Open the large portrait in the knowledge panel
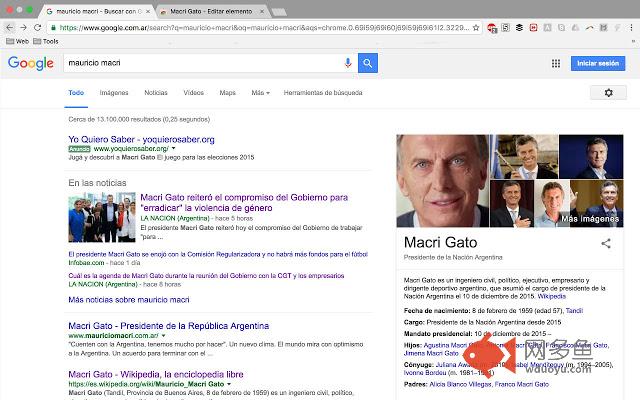Screen dimensions: 640x400 pos(442,181)
